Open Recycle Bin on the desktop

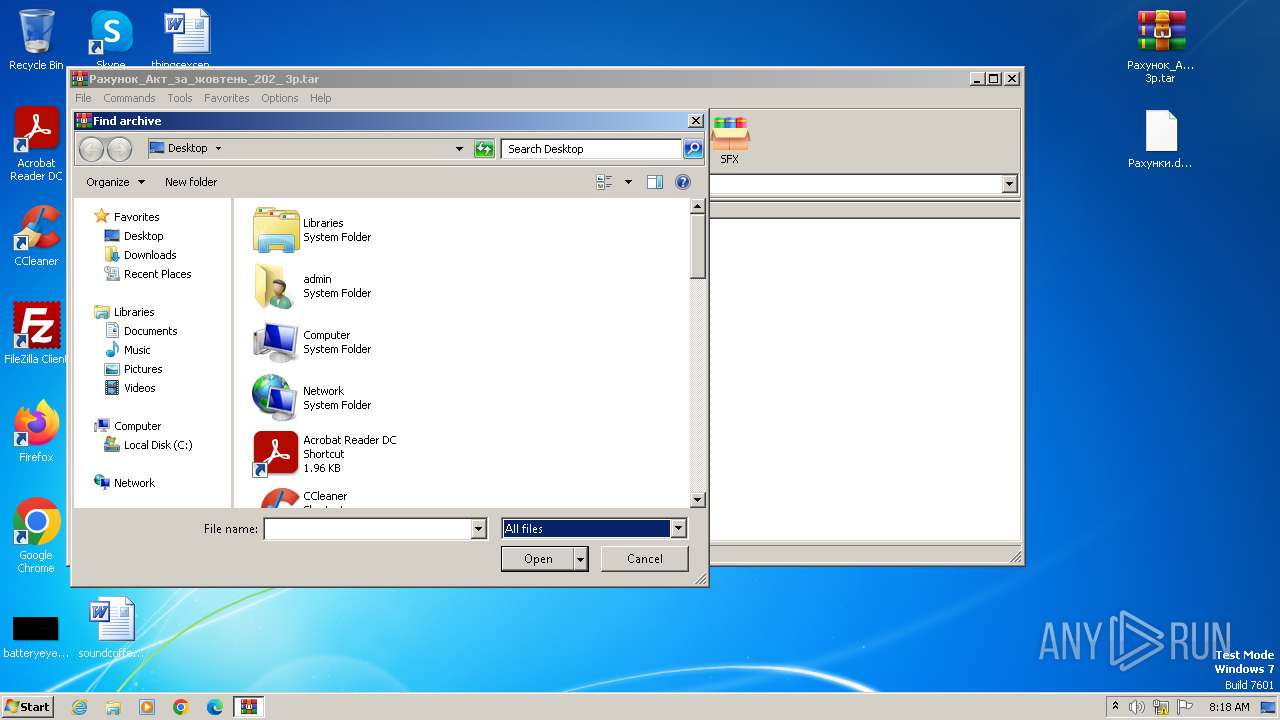(36, 40)
